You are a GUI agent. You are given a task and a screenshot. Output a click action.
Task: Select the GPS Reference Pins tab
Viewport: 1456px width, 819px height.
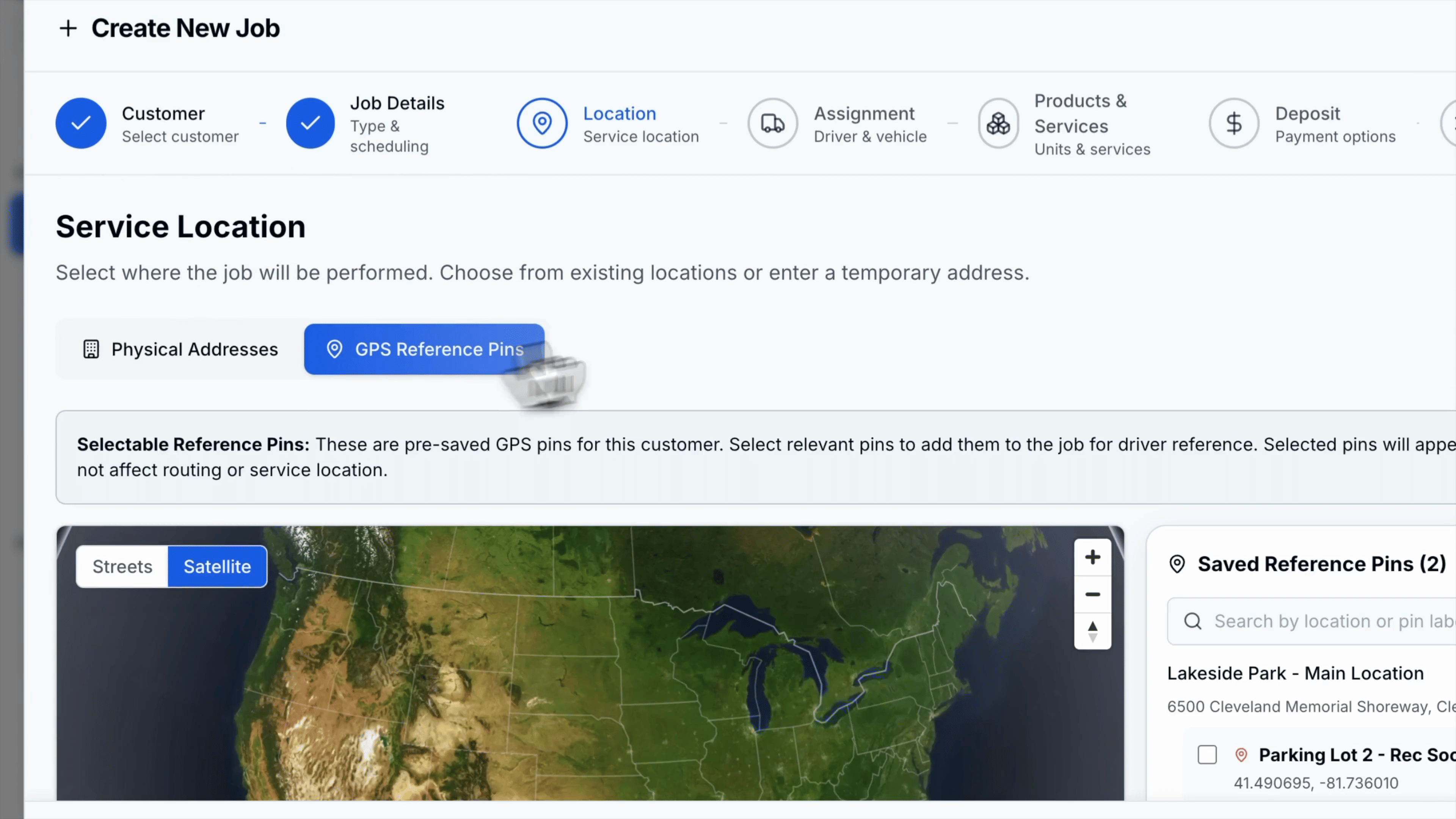424,349
